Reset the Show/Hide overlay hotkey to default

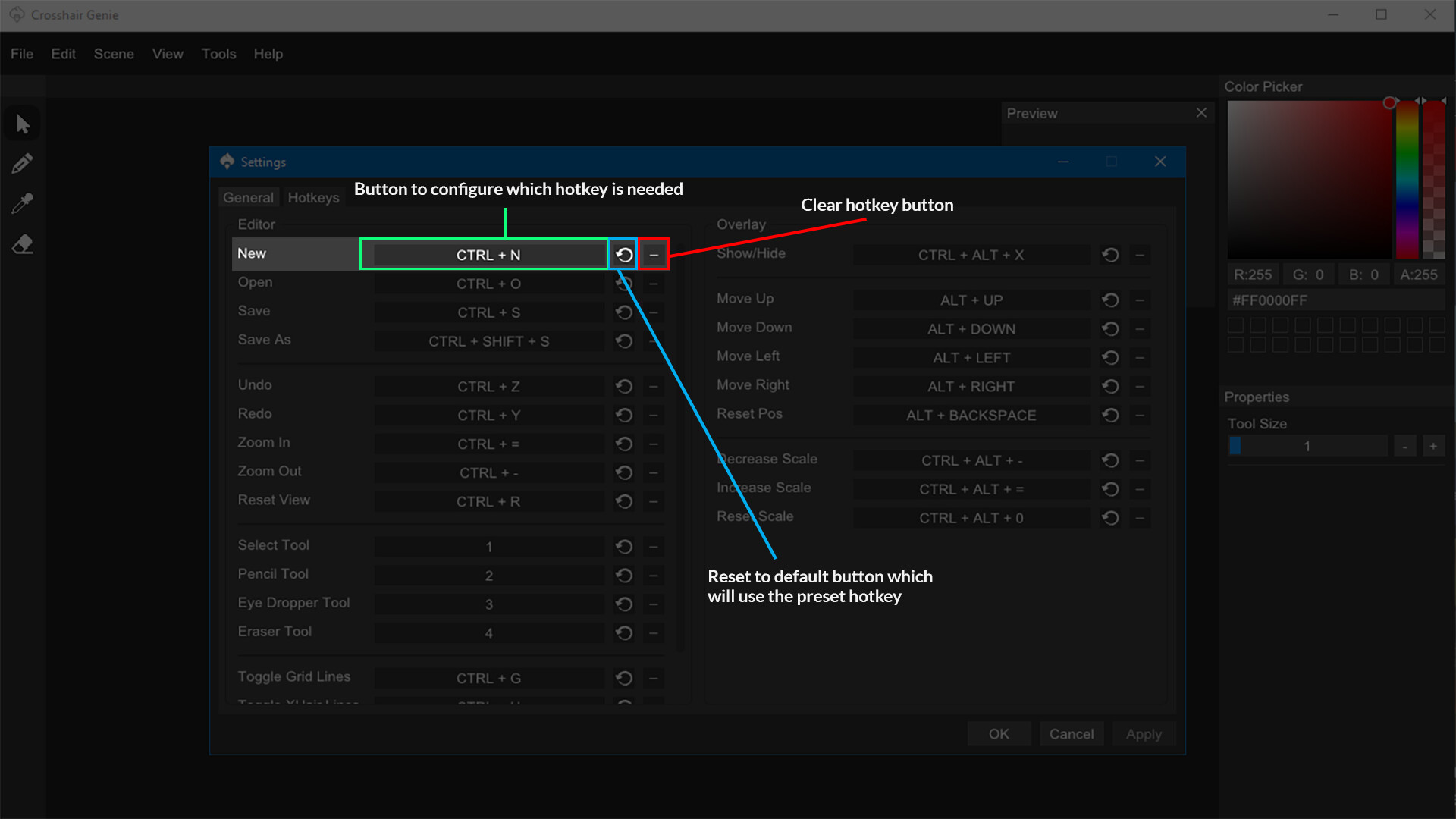[x=1110, y=255]
